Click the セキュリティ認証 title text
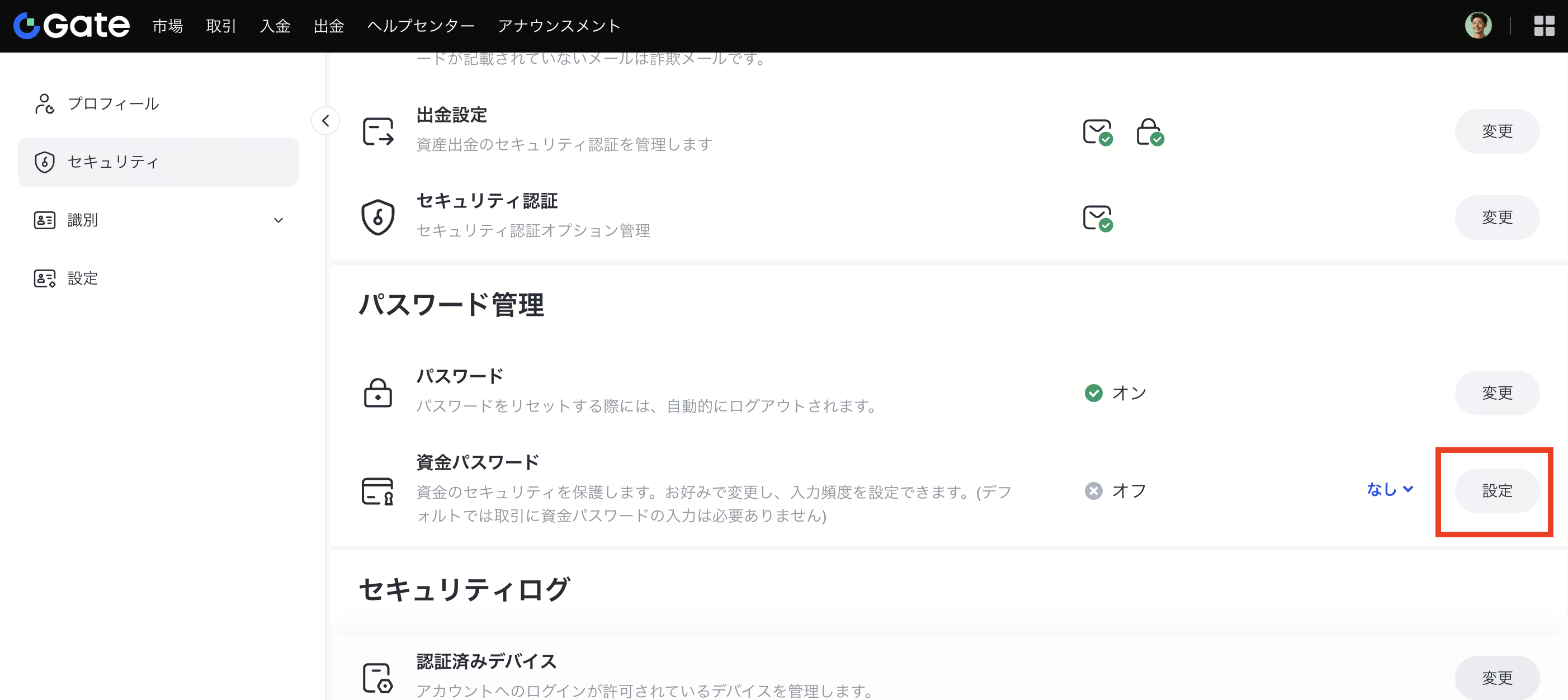Image resolution: width=1568 pixels, height=700 pixels. (487, 200)
